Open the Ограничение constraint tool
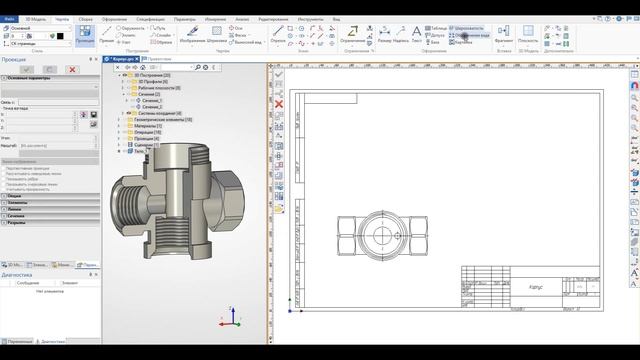The image size is (640, 360). click(352, 35)
